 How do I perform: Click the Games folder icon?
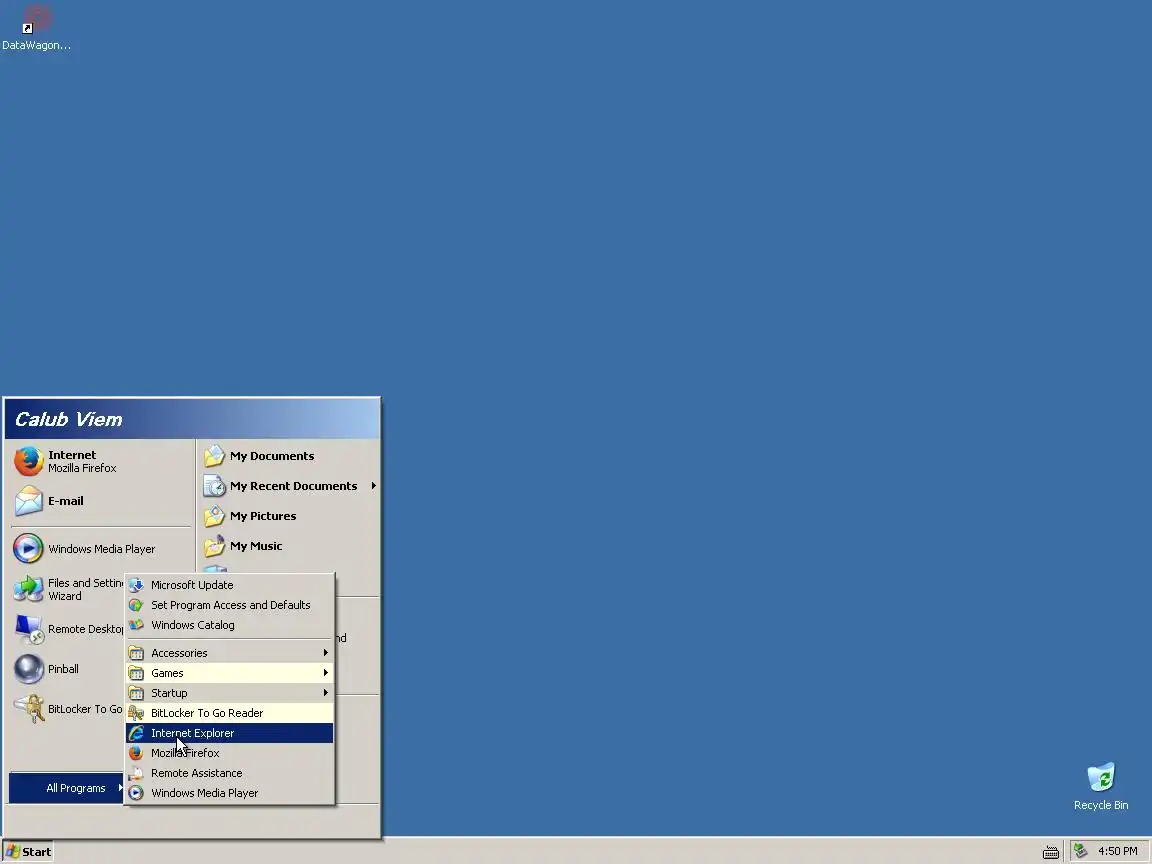(136, 673)
